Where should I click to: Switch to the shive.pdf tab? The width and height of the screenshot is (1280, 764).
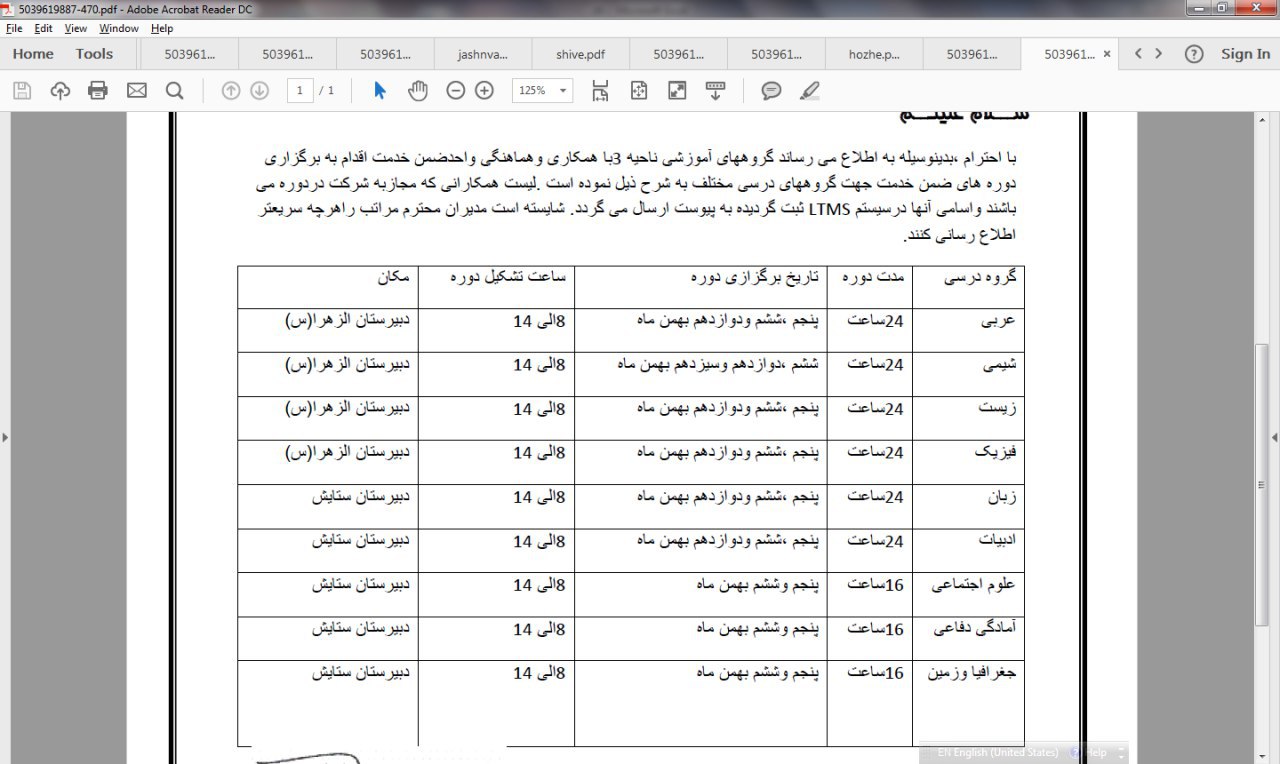[581, 54]
